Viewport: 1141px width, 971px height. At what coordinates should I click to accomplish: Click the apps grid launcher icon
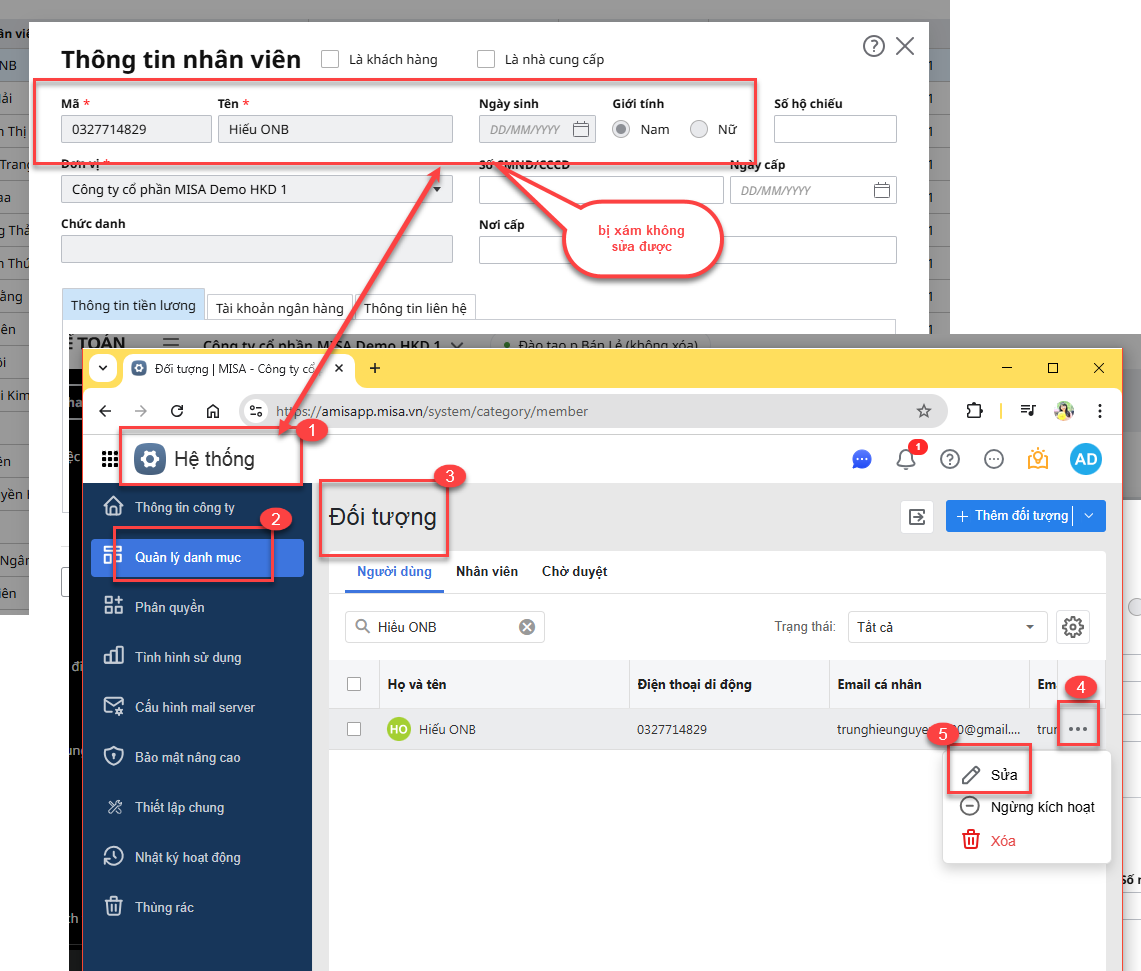coord(110,459)
